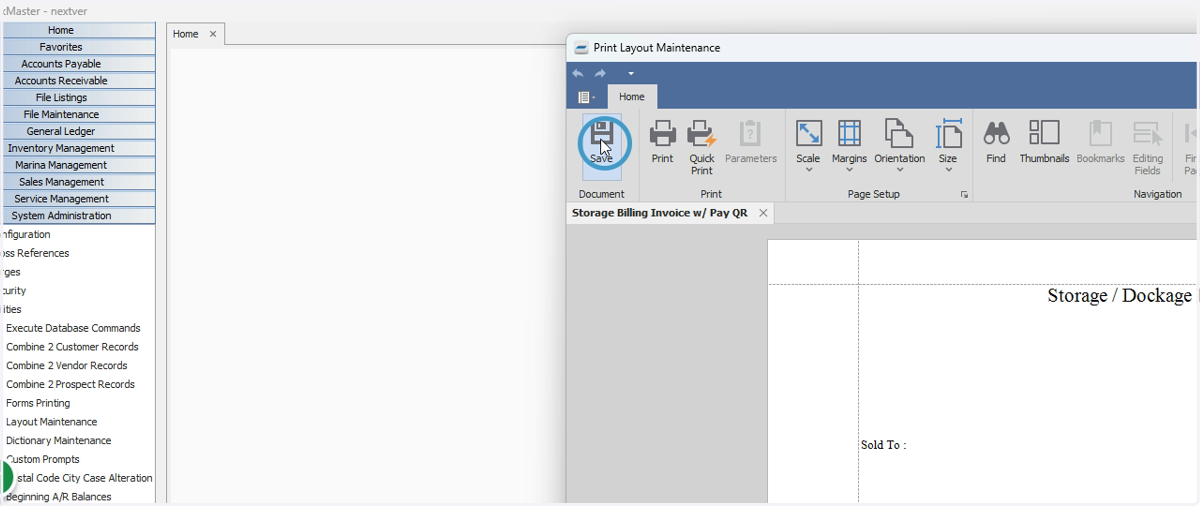Click the Print icon in the ribbon
Image resolution: width=1200 pixels, height=506 pixels.
pyautogui.click(x=662, y=143)
